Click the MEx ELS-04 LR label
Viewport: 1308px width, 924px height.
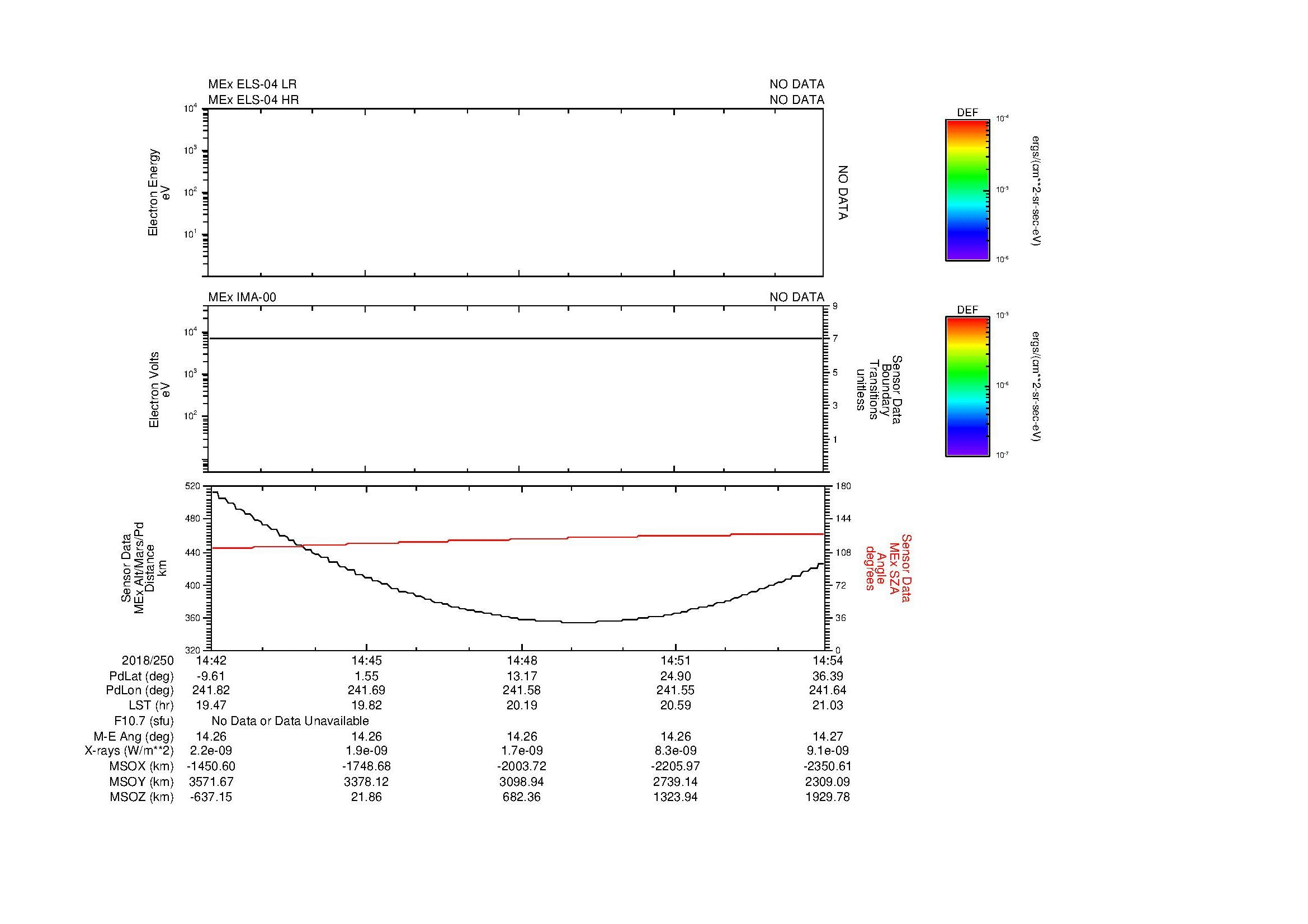252,84
